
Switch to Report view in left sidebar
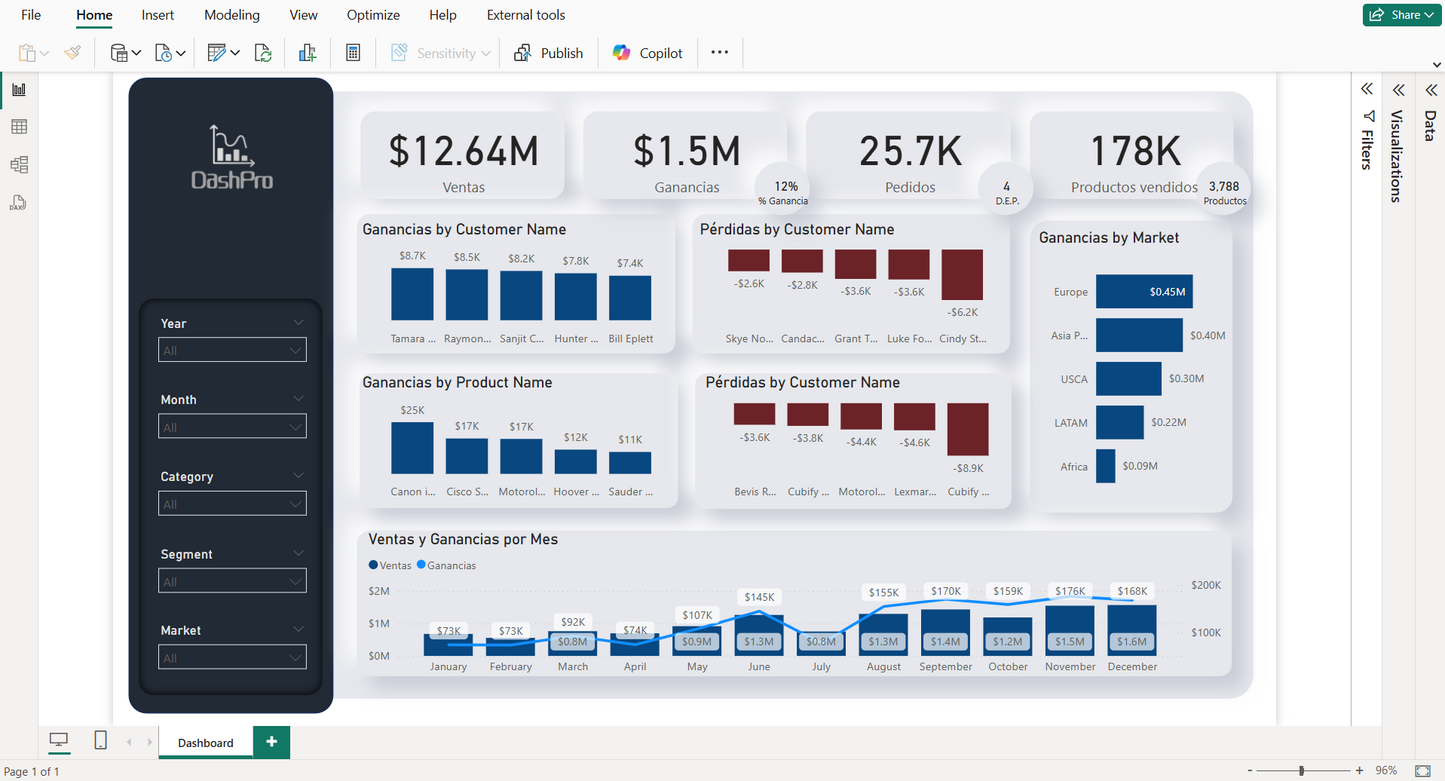pos(19,89)
